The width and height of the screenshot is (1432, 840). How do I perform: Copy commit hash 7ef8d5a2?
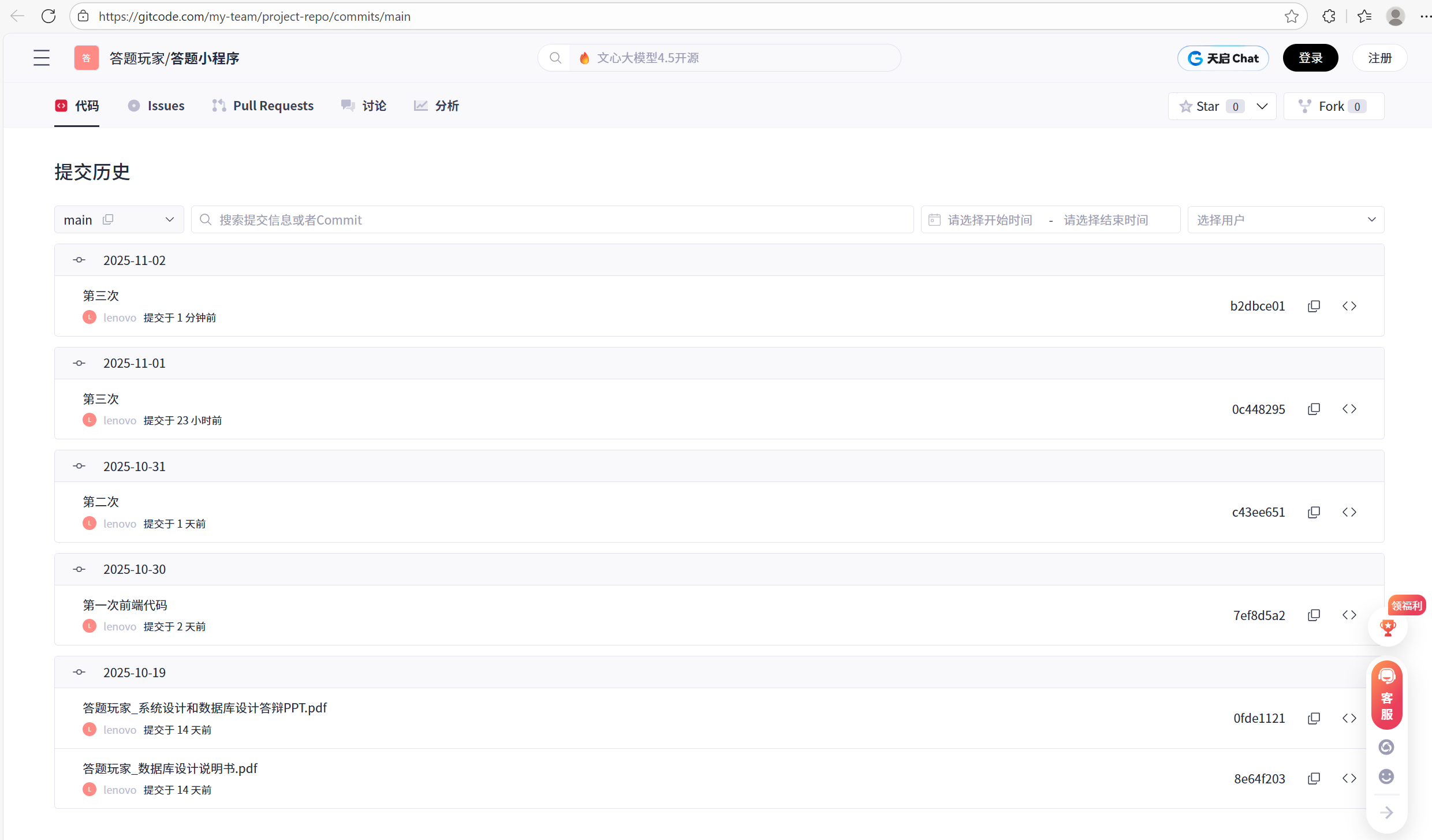tap(1314, 615)
